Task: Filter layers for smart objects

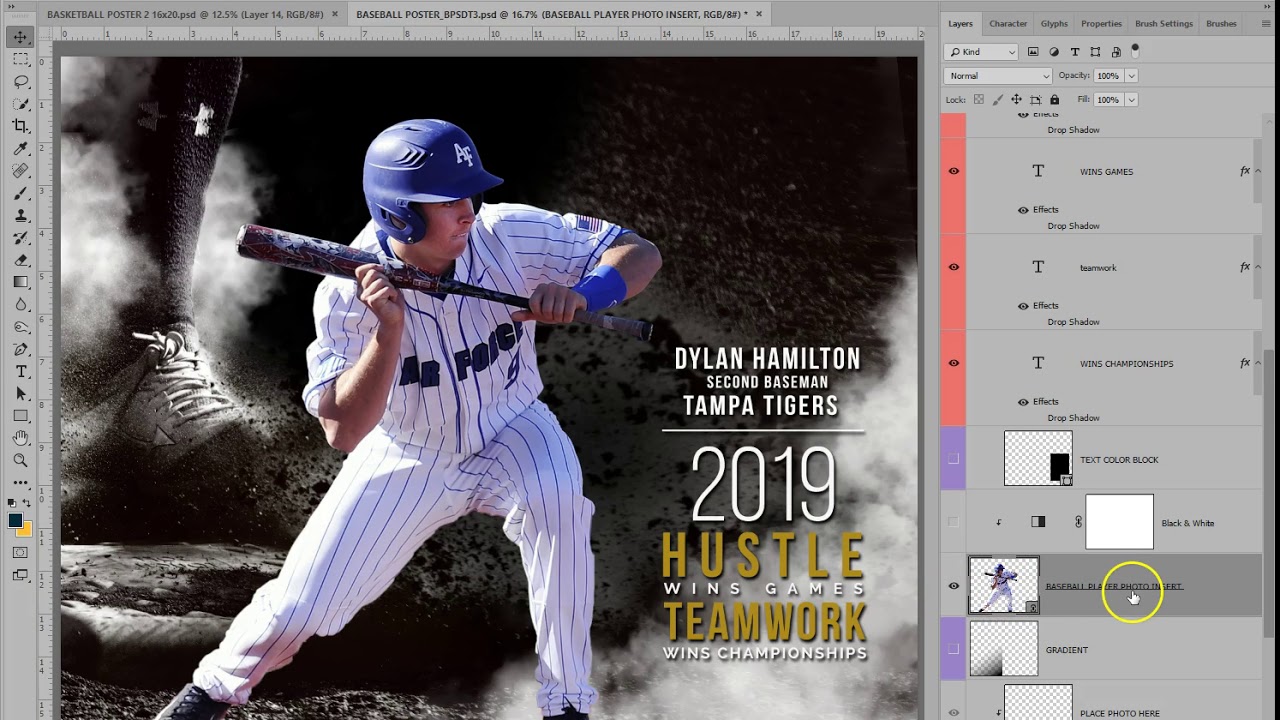Action: [x=1116, y=52]
